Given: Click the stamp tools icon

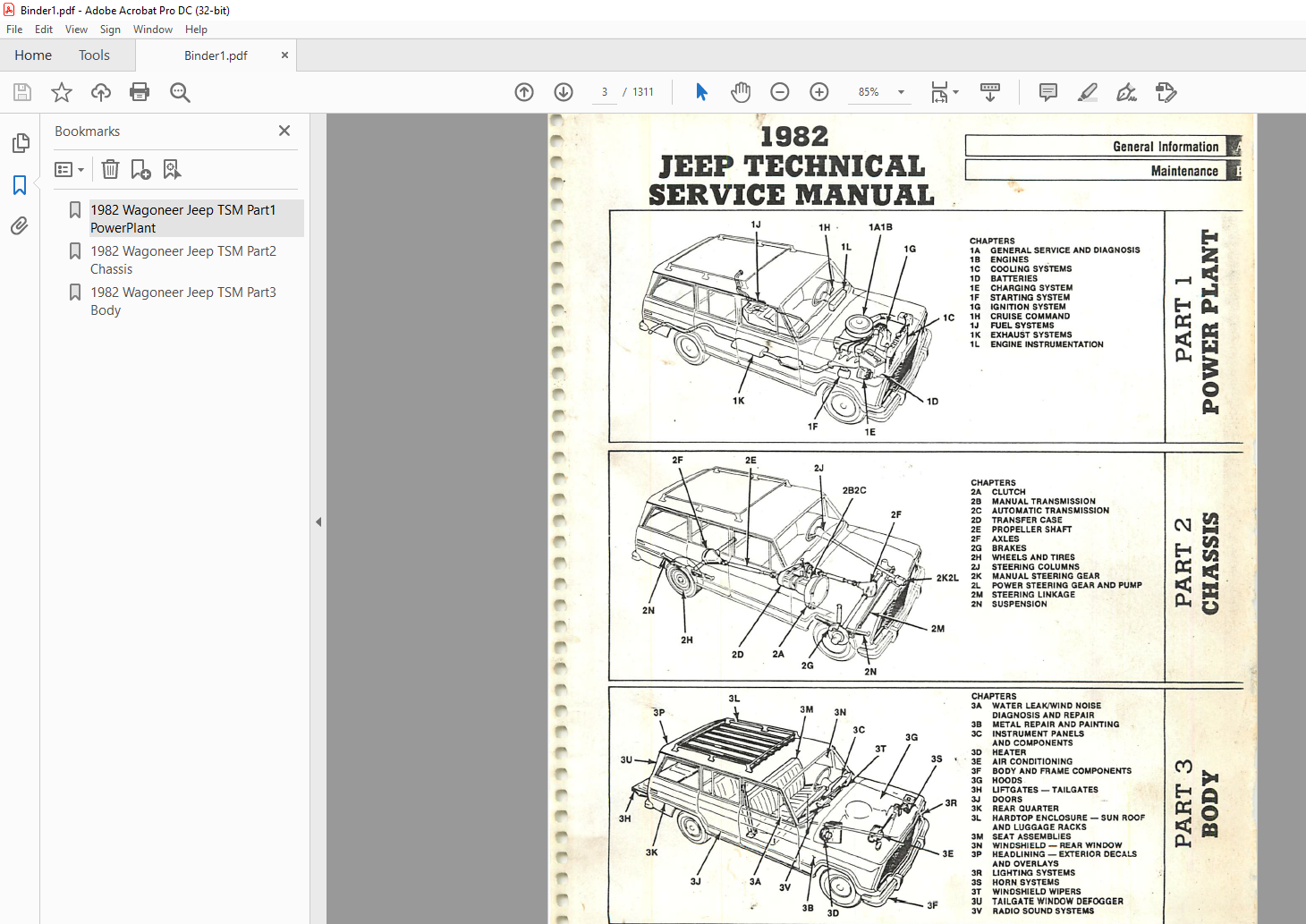Looking at the screenshot, I should point(1166,92).
